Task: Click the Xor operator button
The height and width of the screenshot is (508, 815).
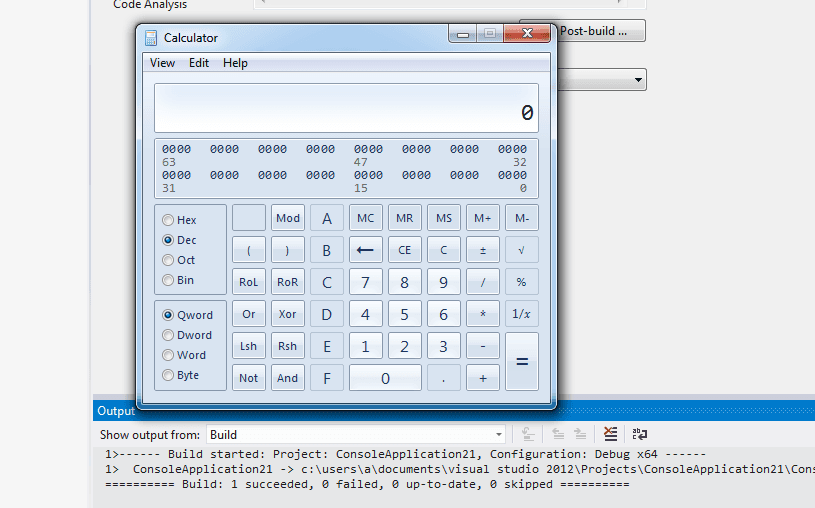Action: (x=287, y=314)
